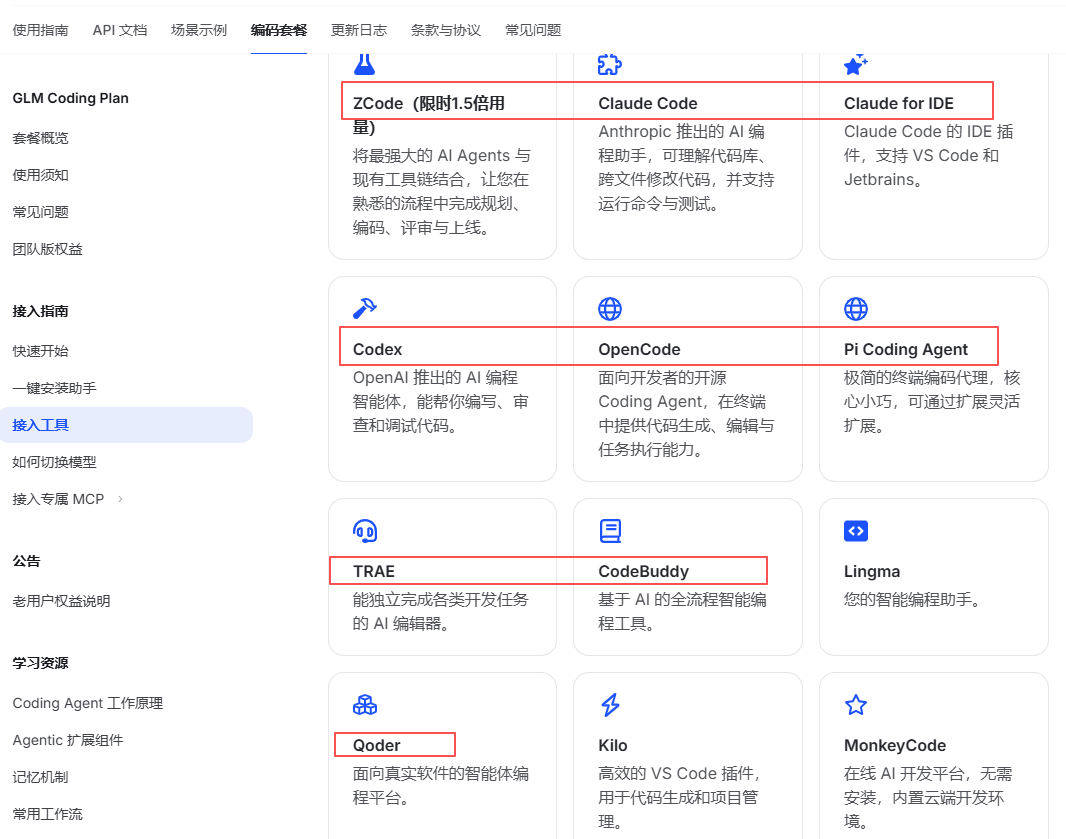Click the sparkle star icon on Claude for IDE card
This screenshot has height=839, width=1066.
point(856,64)
